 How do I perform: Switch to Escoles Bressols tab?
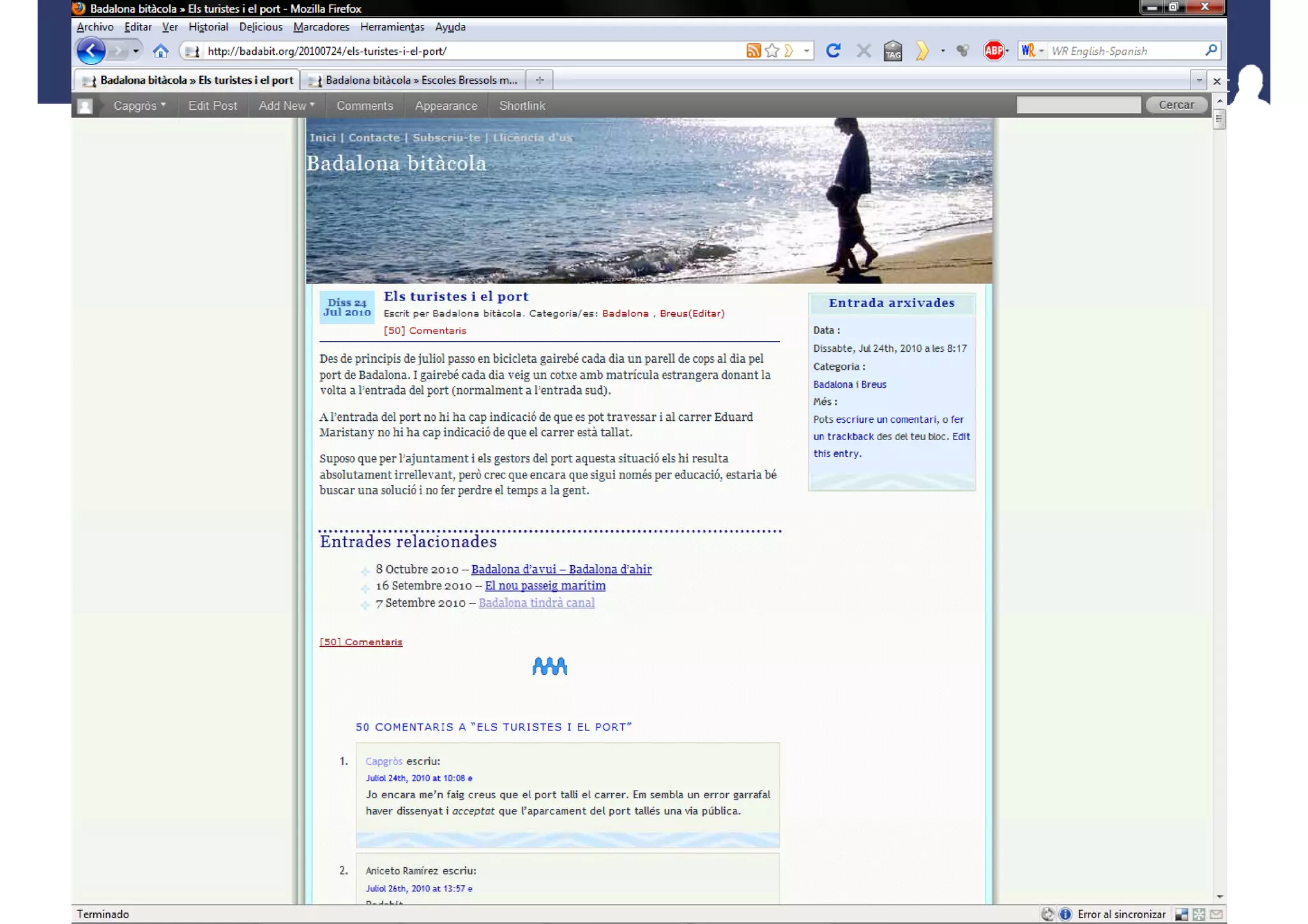point(413,80)
